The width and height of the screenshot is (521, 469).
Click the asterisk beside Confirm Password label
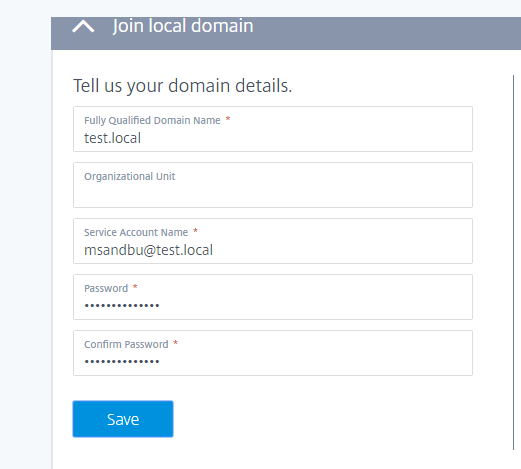(x=176, y=343)
